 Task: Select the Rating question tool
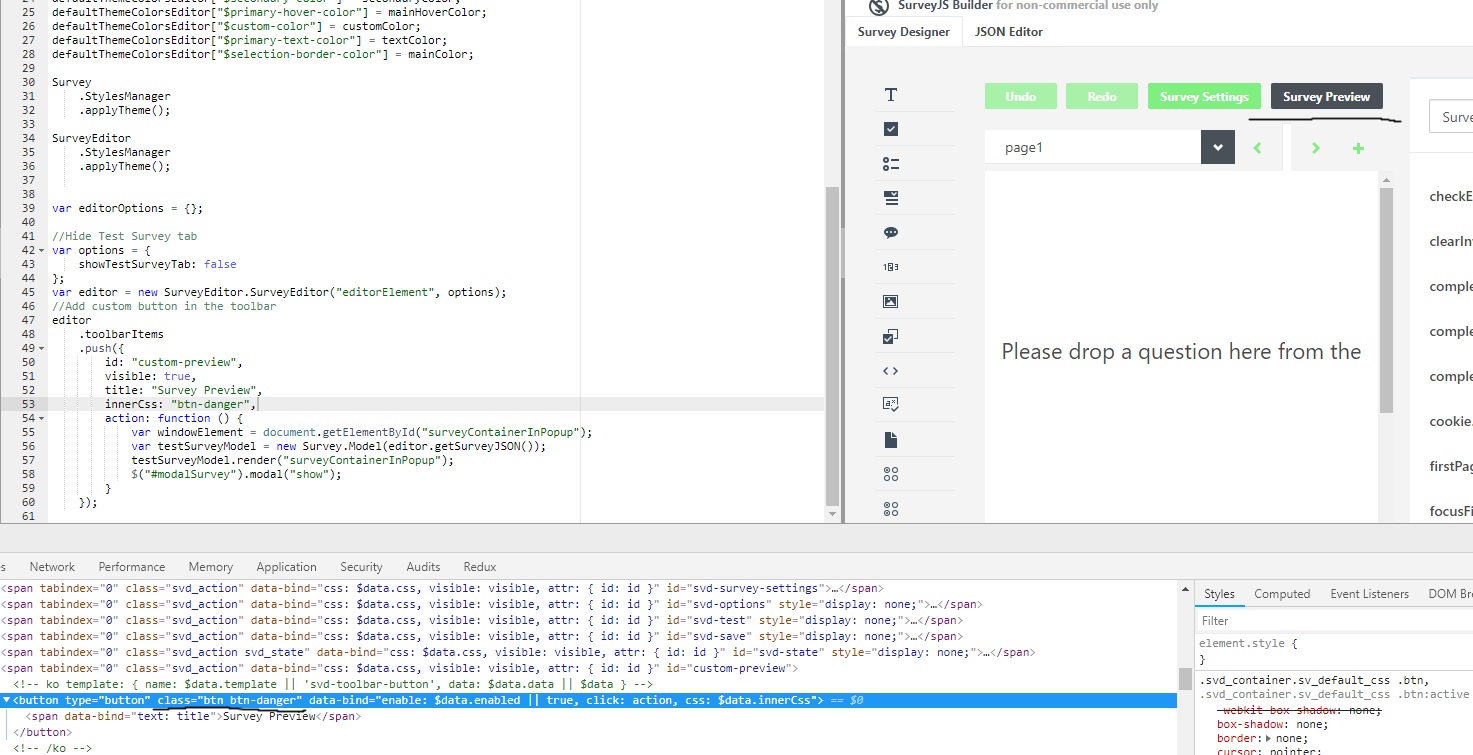tap(890, 266)
